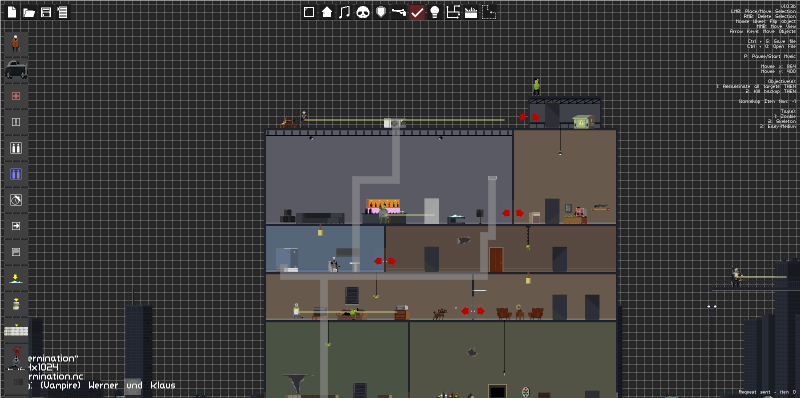
Task: Select the brown wooden door in hallway
Action: coord(496,260)
